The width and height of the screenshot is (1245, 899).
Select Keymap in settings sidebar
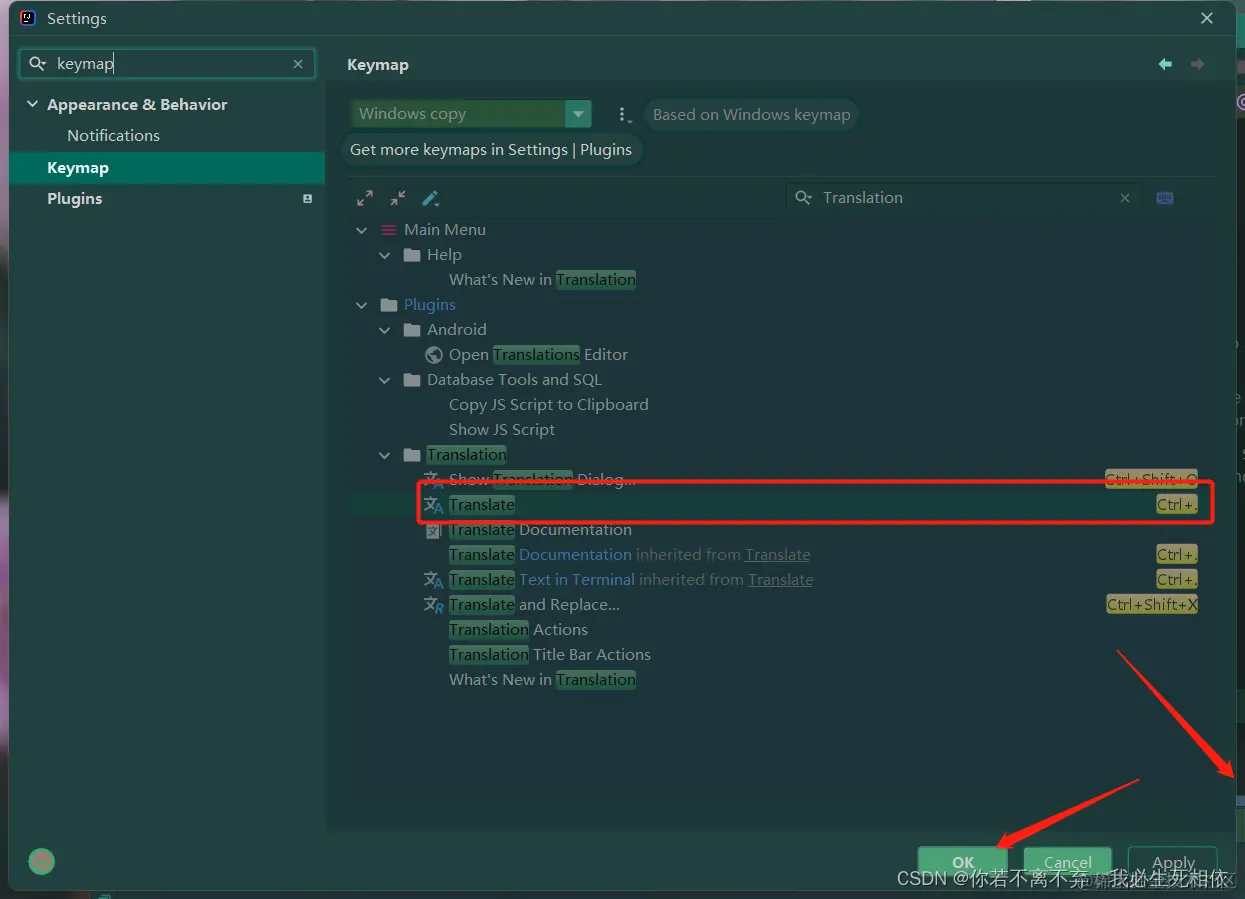click(x=167, y=168)
